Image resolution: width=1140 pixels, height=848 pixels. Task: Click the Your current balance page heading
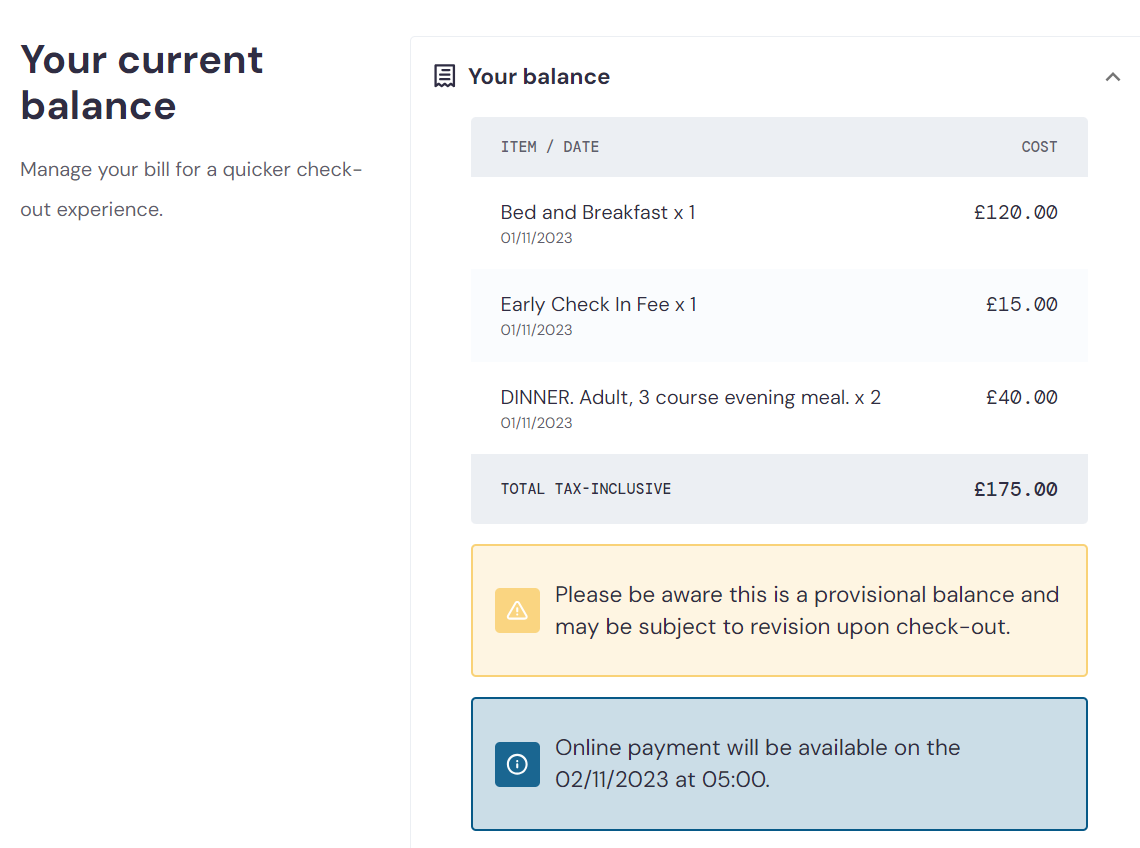(141, 82)
